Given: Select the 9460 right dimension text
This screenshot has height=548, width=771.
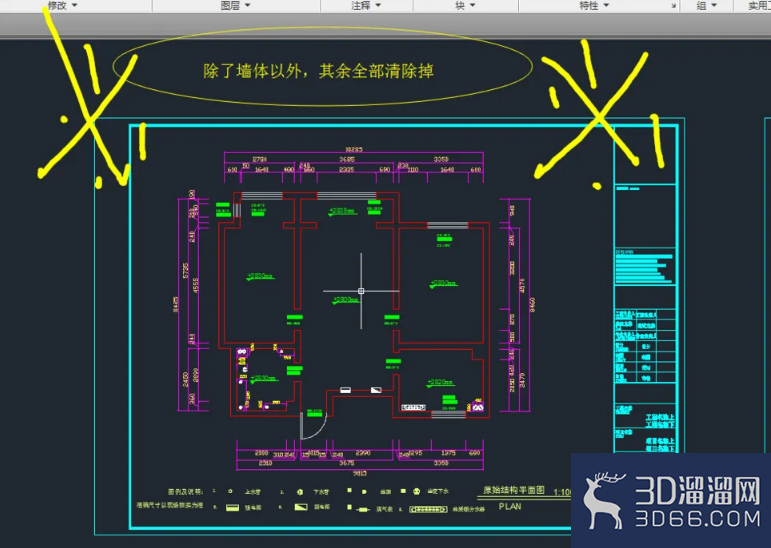Looking at the screenshot, I should [x=533, y=304].
